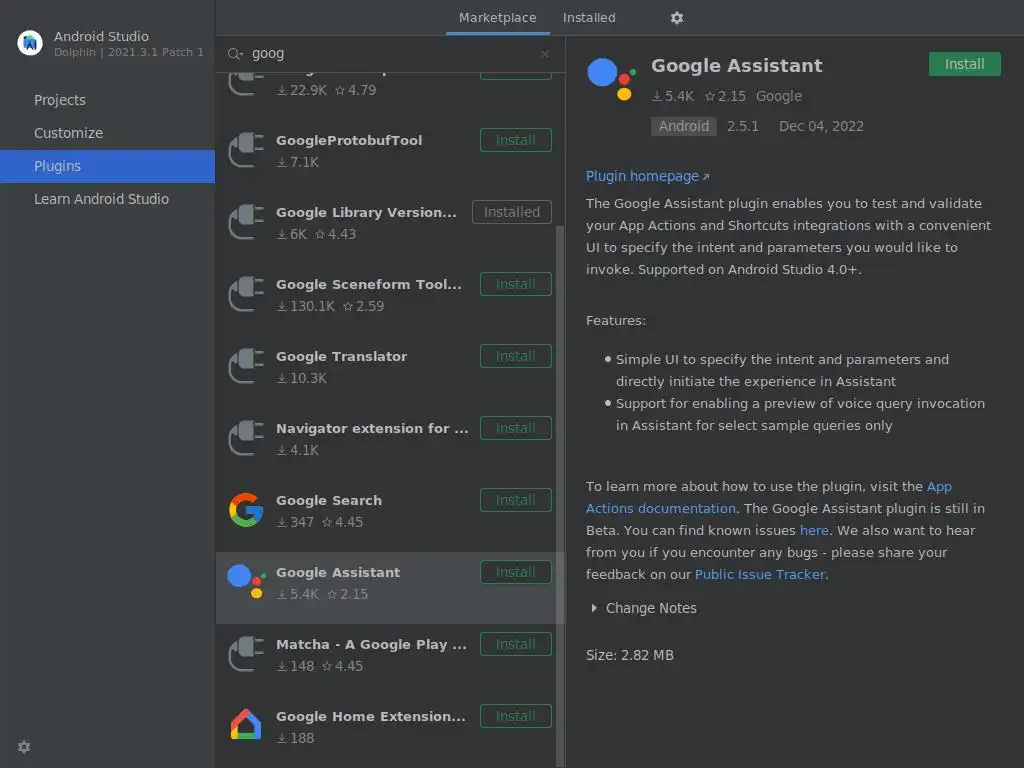Click the plugins settings gear icon
This screenshot has height=768, width=1024.
[x=677, y=18]
